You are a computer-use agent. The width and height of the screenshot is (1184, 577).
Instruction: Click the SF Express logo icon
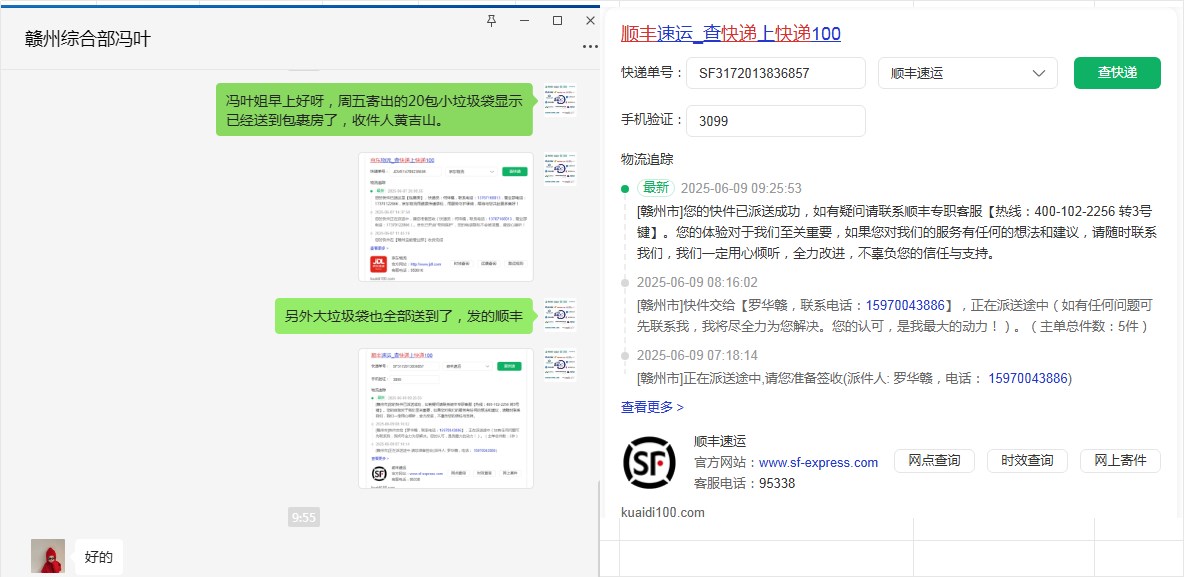coord(649,461)
